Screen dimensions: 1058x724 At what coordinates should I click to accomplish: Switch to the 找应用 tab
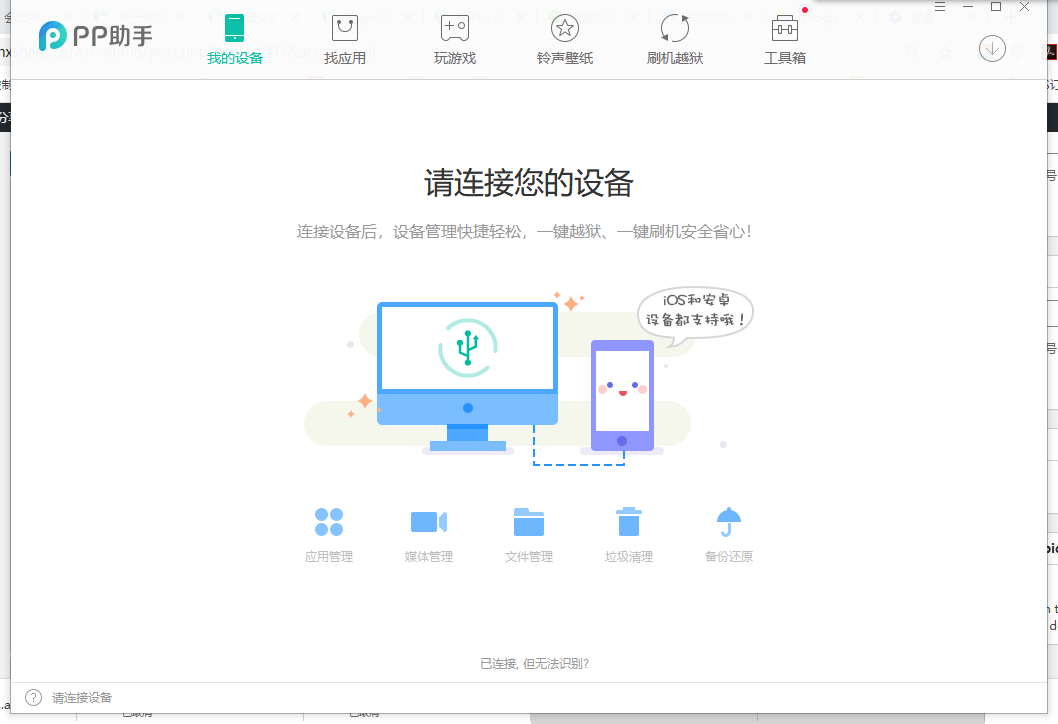pyautogui.click(x=345, y=40)
